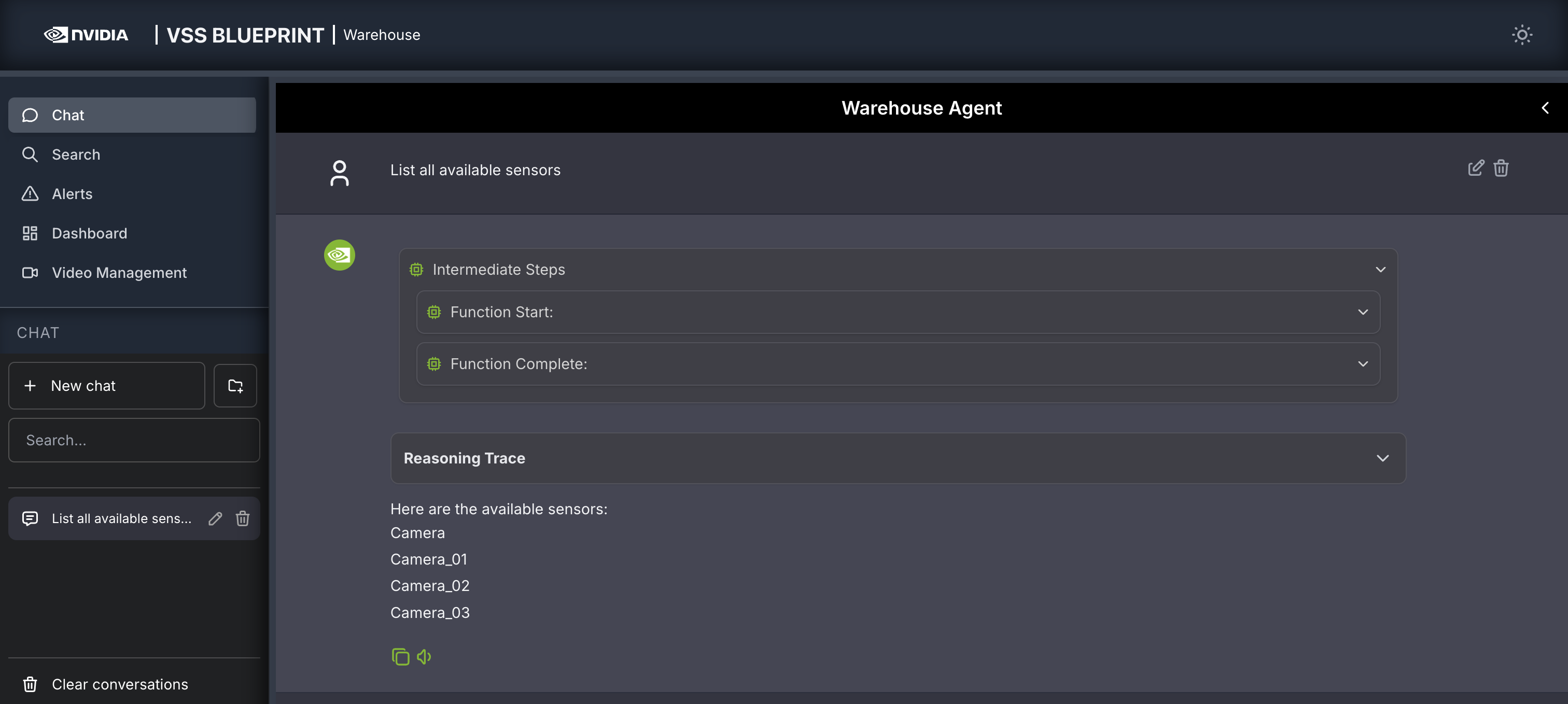Open the Alerts menu item

[x=72, y=194]
